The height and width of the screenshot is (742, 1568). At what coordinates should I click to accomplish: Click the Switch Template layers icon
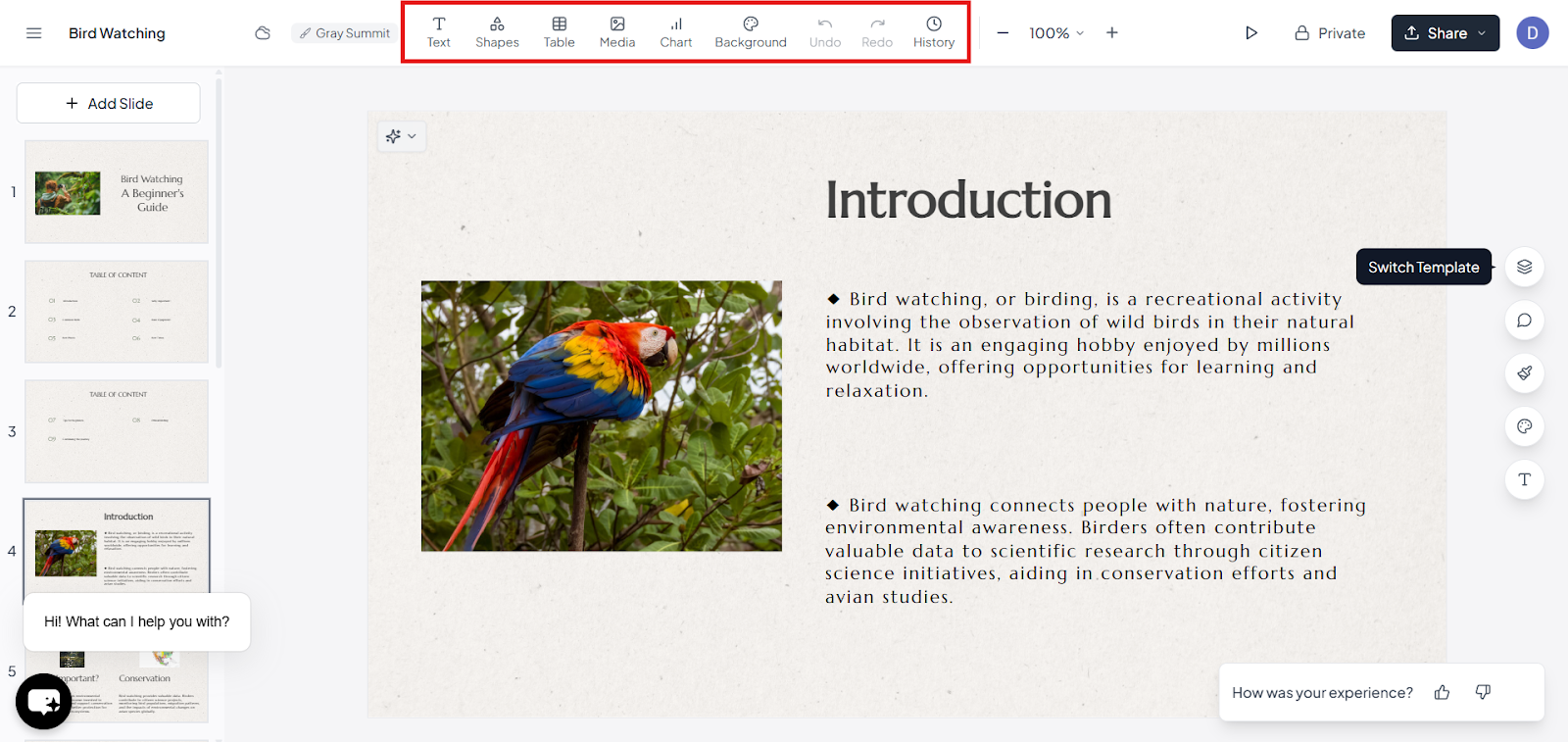pos(1525,267)
